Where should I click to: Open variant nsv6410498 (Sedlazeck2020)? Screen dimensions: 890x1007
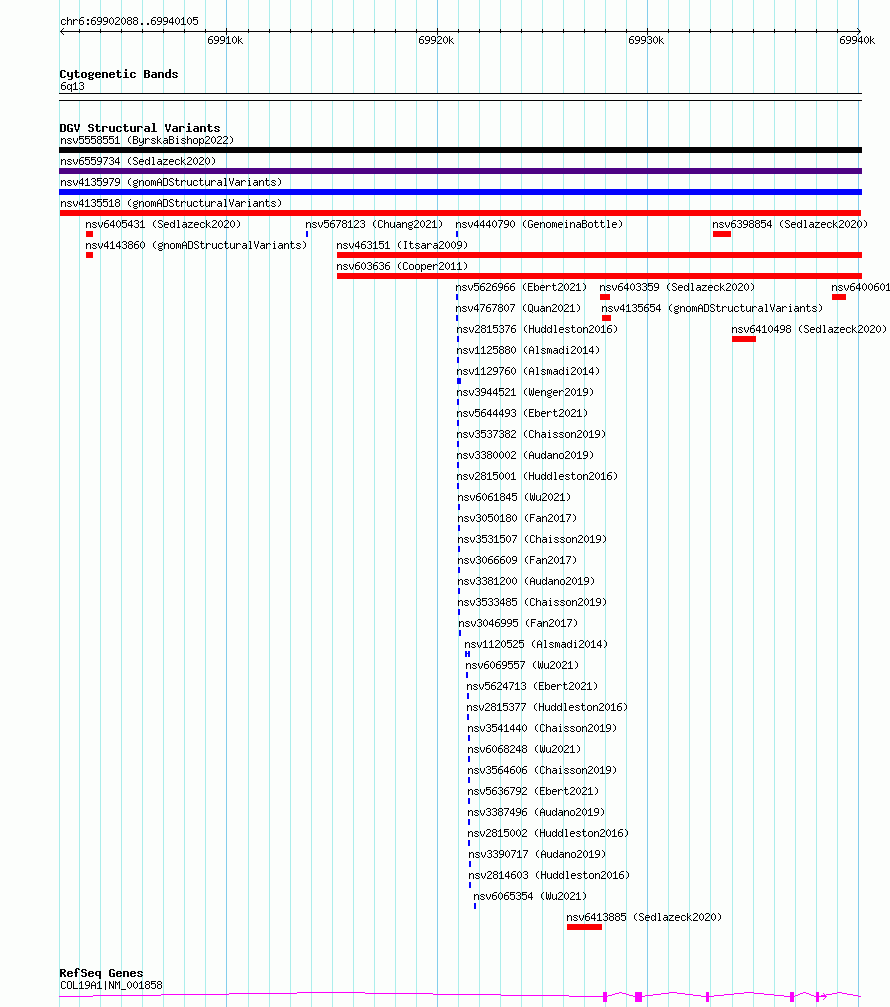[809, 329]
